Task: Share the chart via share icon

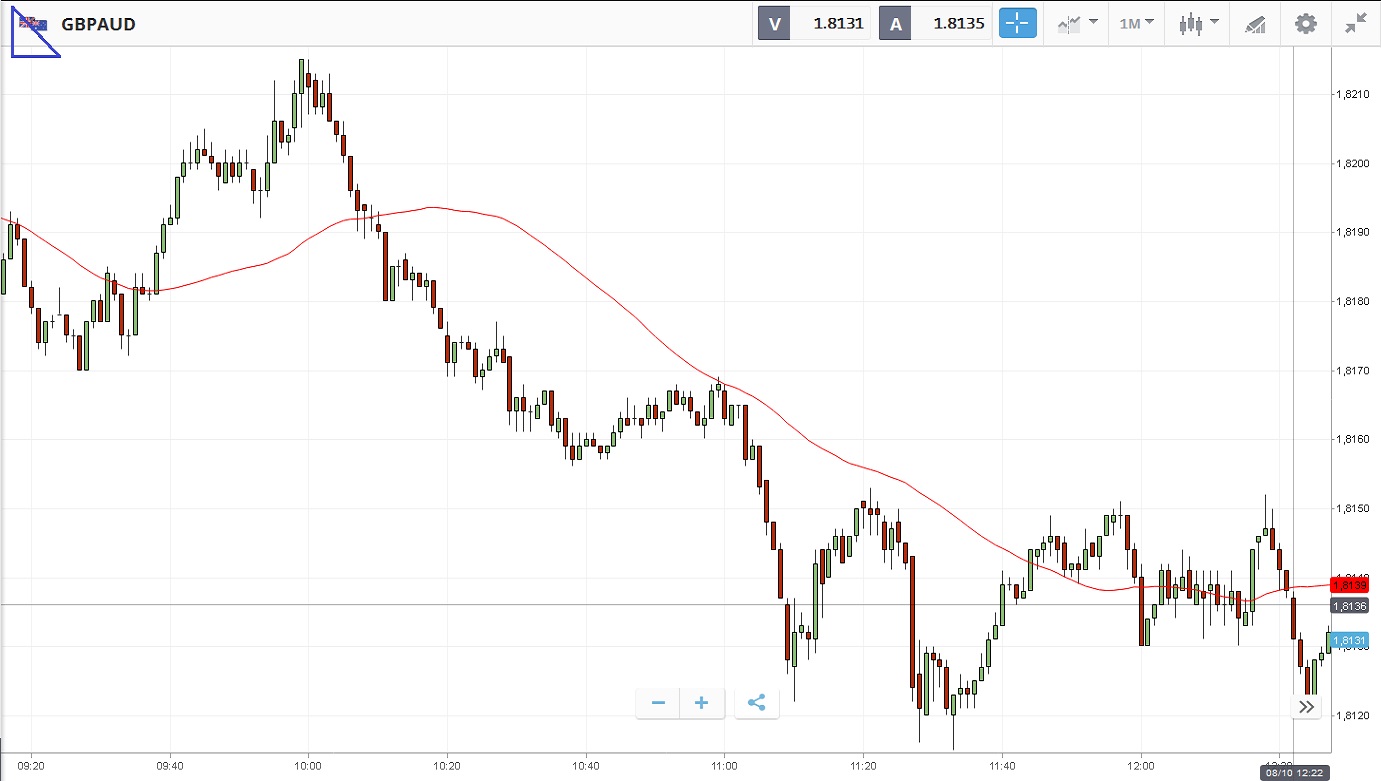Action: coord(756,703)
